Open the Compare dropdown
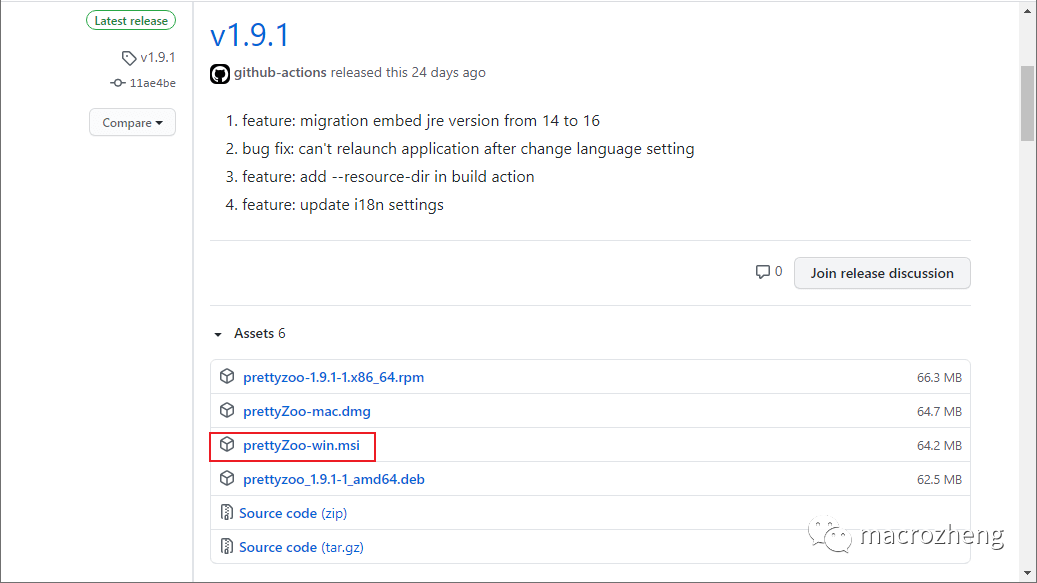The width and height of the screenshot is (1037, 583). coord(132,123)
